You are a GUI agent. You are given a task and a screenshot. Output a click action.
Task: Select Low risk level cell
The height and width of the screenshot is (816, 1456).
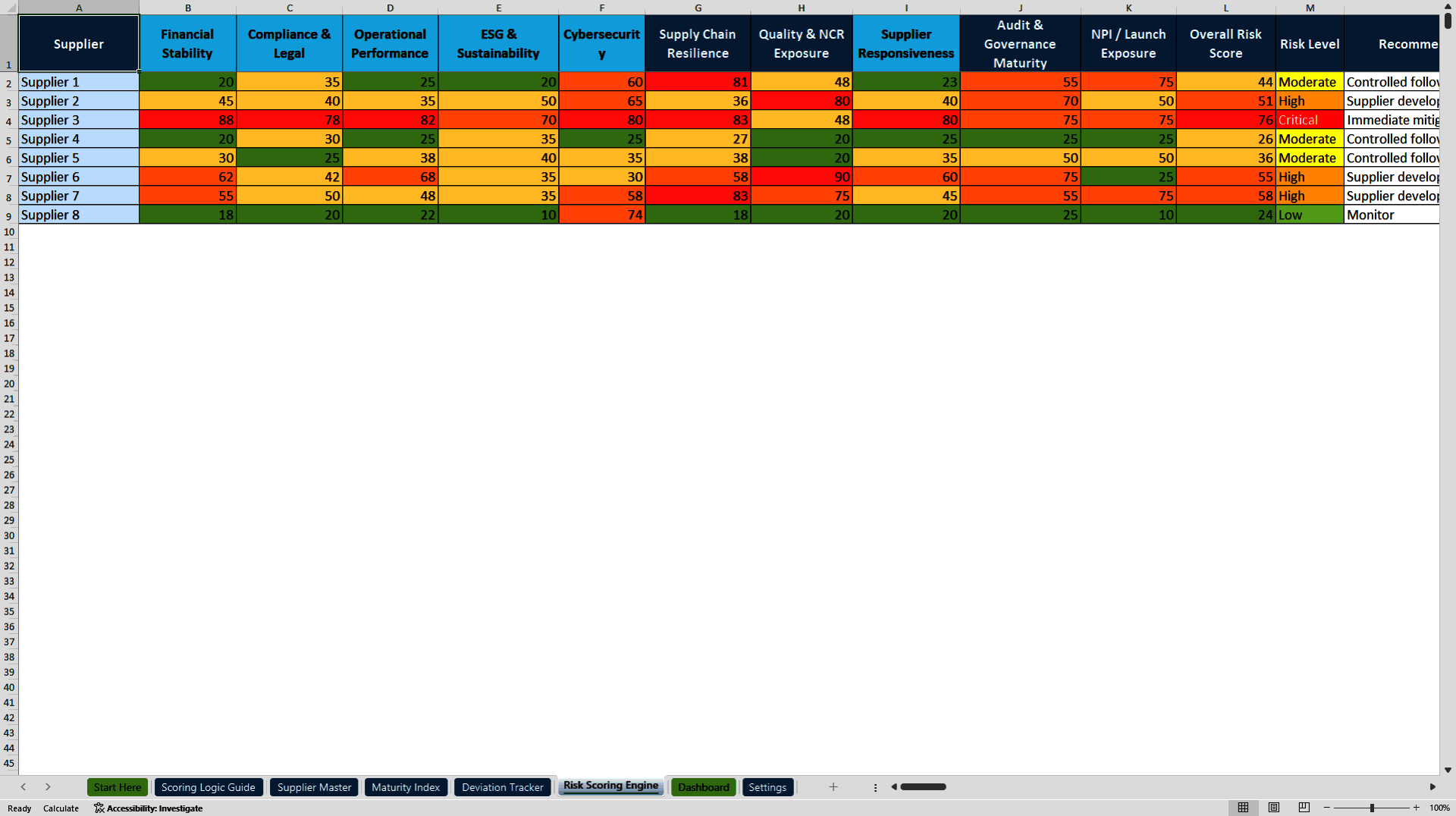(x=1310, y=215)
